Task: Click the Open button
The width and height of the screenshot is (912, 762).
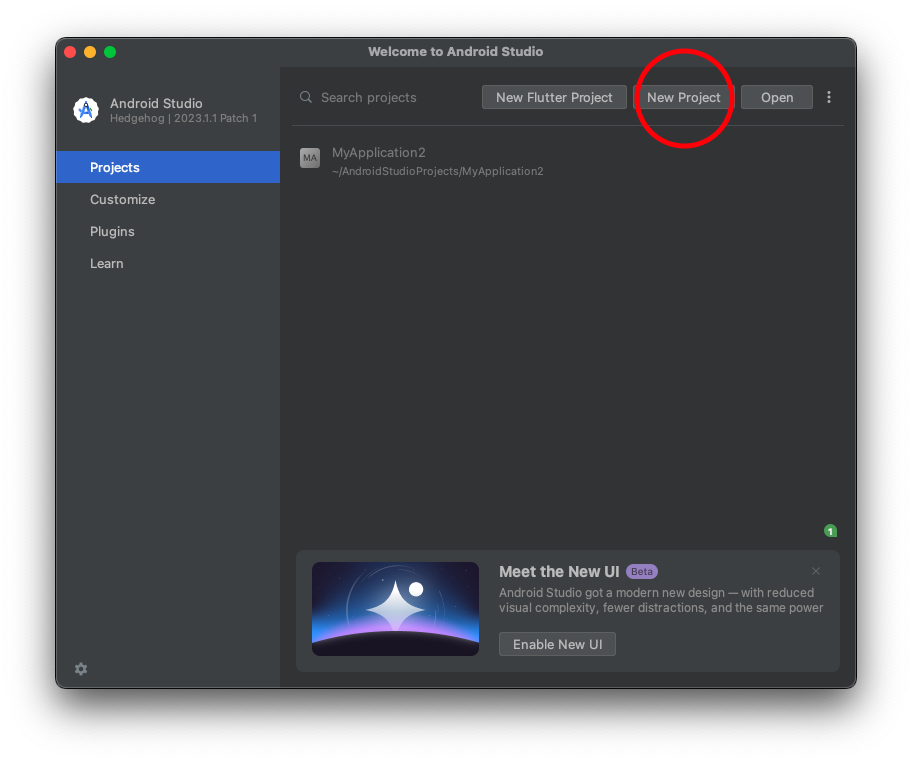Action: pyautogui.click(x=776, y=97)
